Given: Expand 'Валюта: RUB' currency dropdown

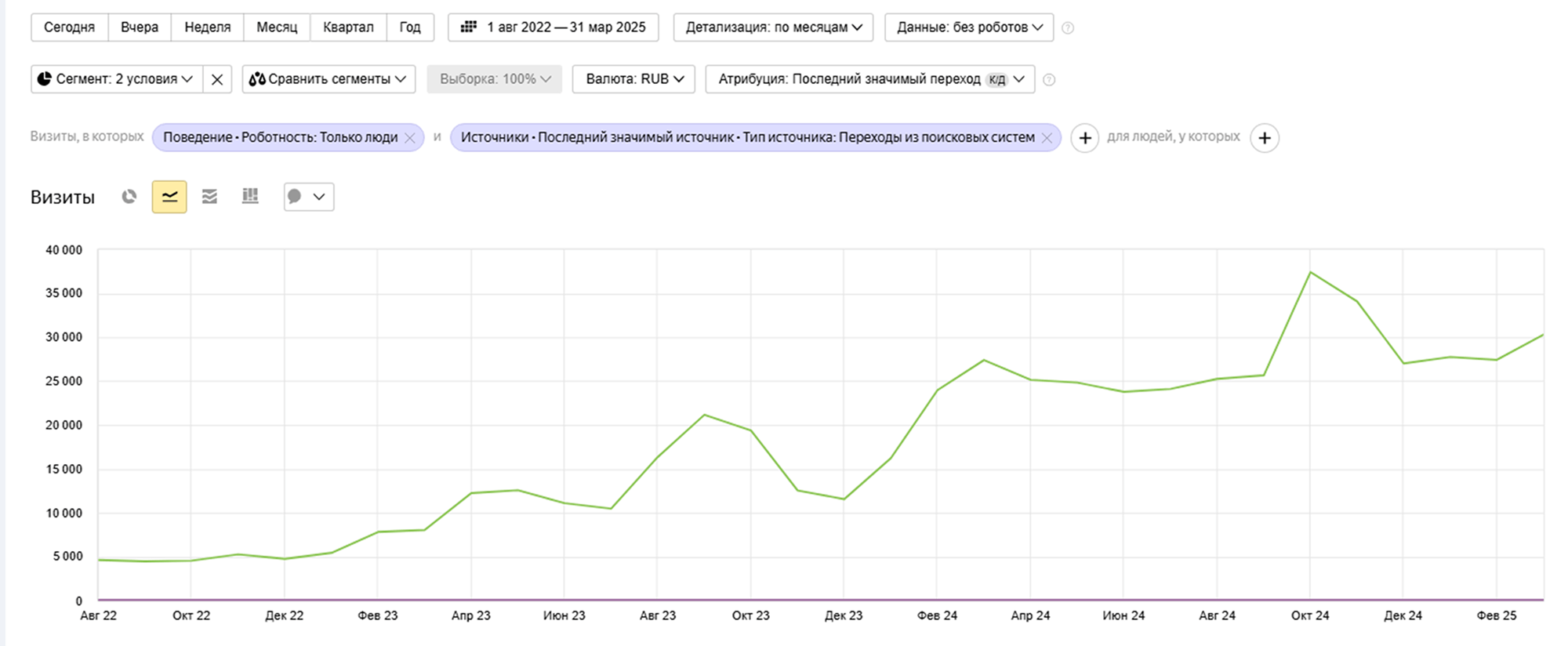Looking at the screenshot, I should [x=633, y=79].
